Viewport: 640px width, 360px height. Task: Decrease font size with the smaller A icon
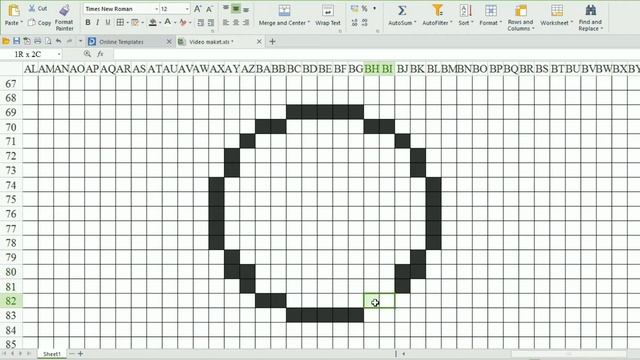(x=209, y=9)
